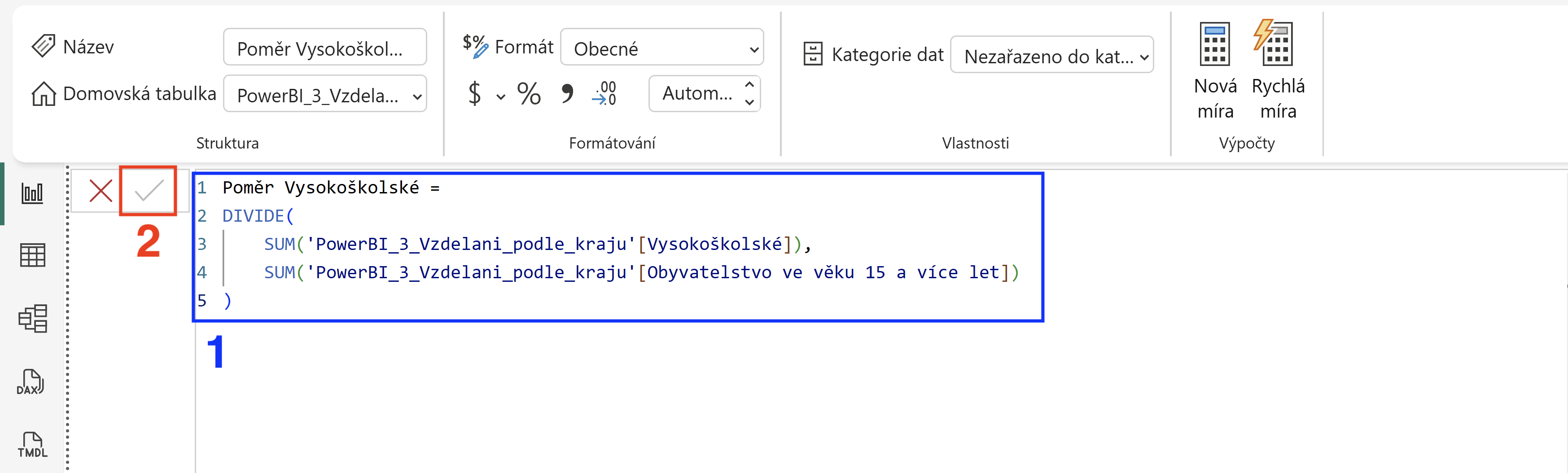Commit the formula with the checkmark
Screen dimensions: 1568x473
tap(149, 191)
